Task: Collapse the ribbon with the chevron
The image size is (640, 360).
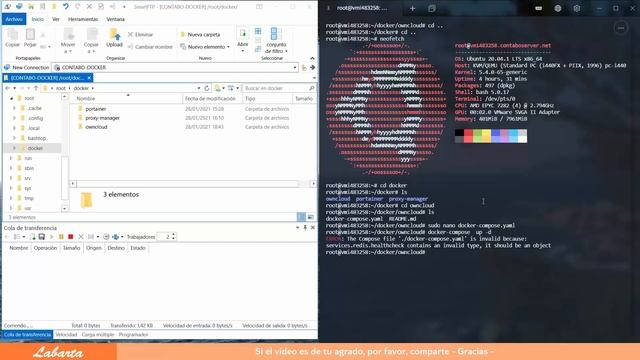Action: [x=312, y=58]
